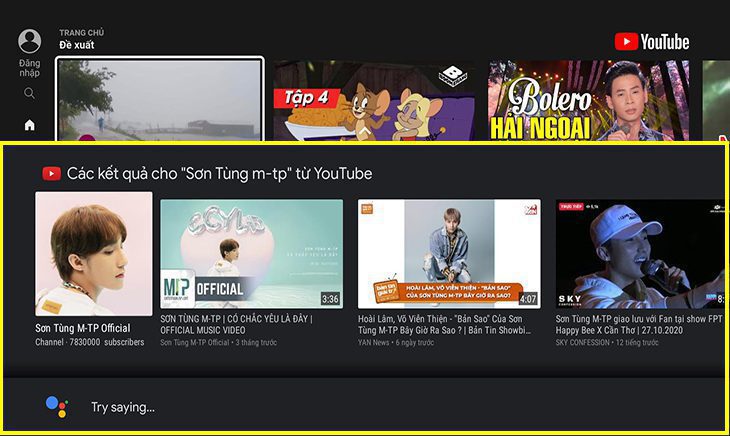Open the account avatar icon
Screen dimensions: 730x436
point(30,41)
